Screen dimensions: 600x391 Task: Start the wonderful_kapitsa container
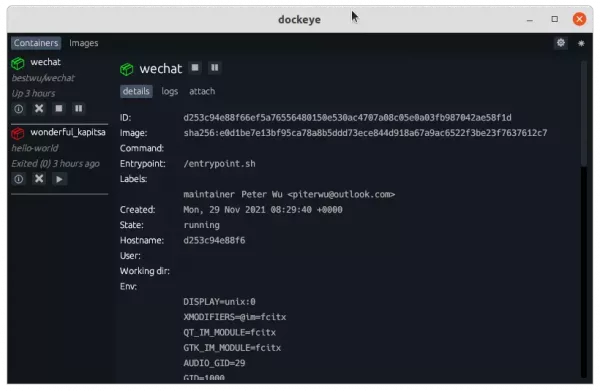click(x=59, y=179)
